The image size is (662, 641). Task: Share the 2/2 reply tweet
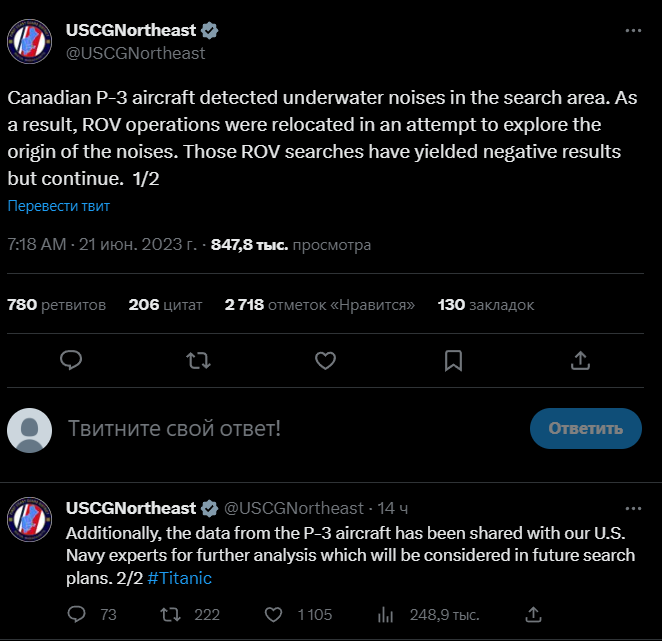[534, 613]
